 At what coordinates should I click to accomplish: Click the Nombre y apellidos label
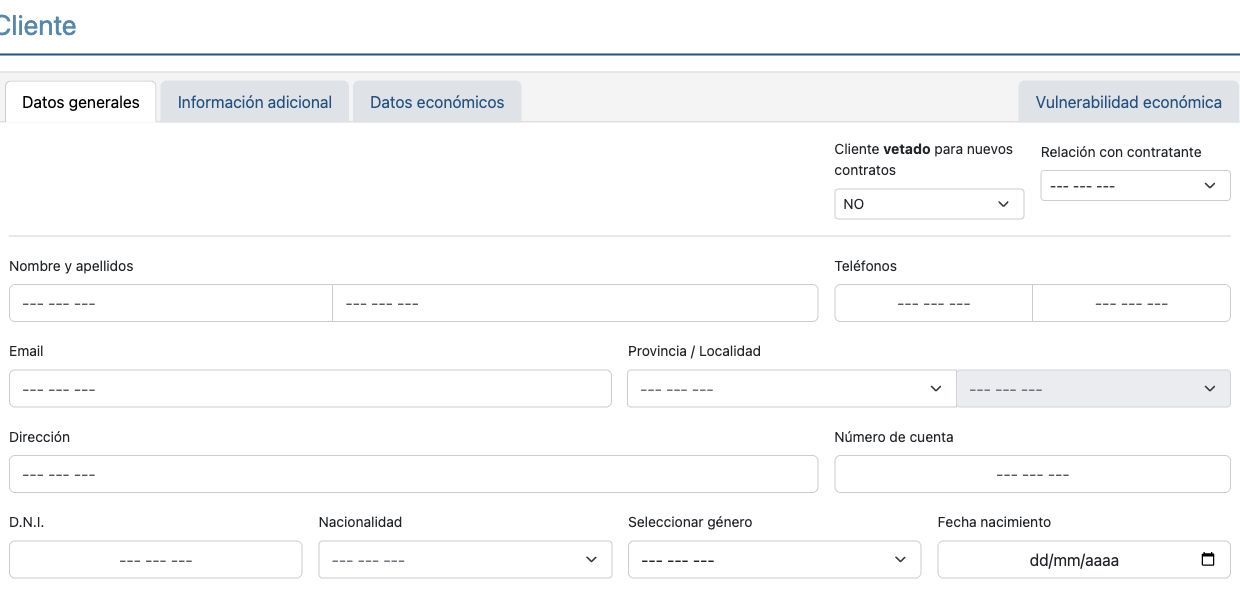coord(71,266)
